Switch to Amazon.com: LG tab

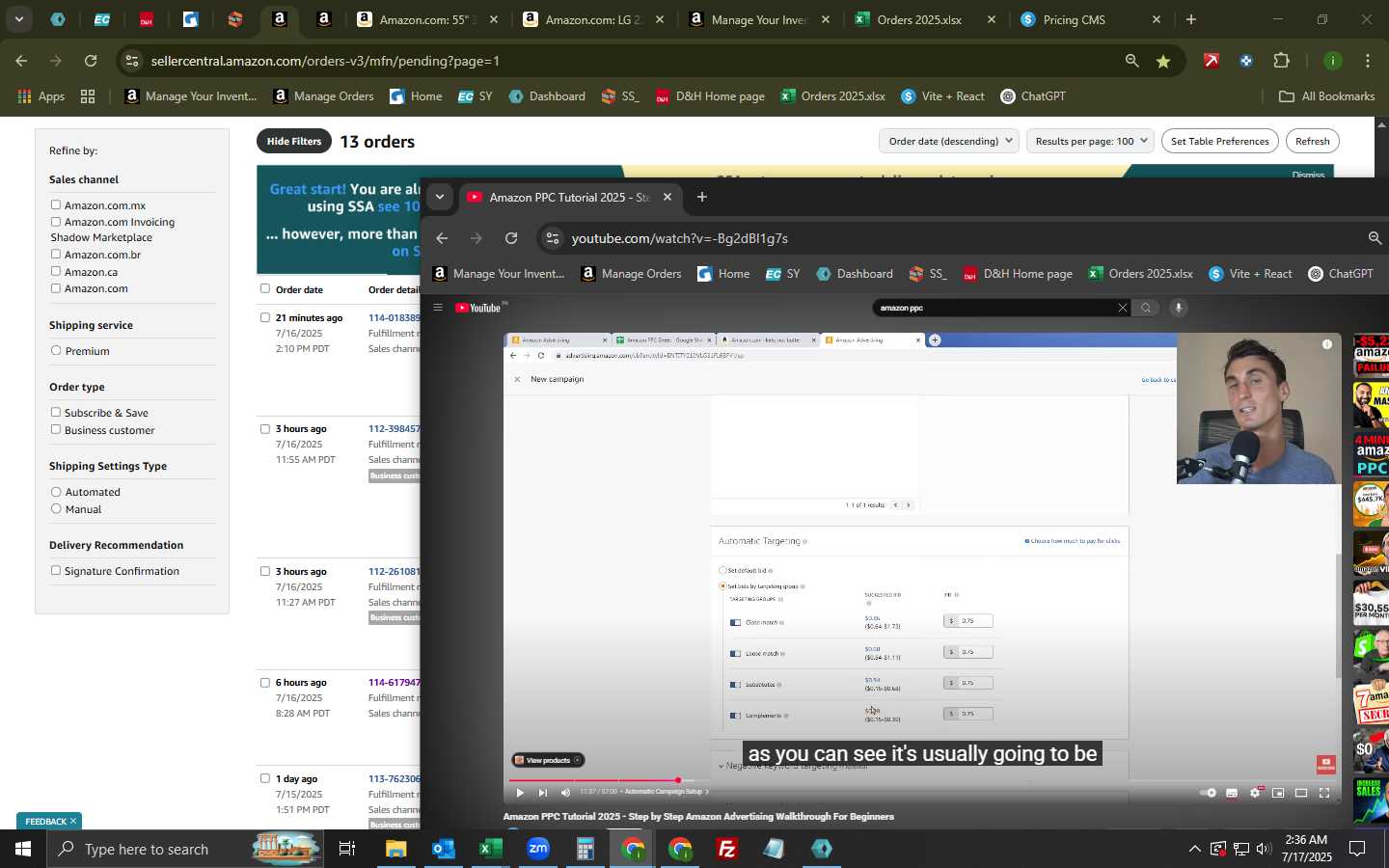coord(592,19)
